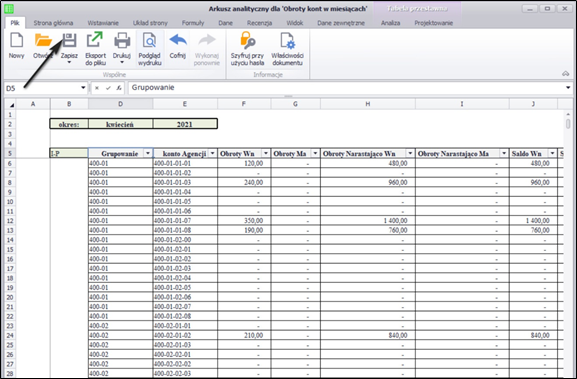The height and width of the screenshot is (379, 577).
Task: Open the konto Agencji filter dropdown
Action: [212, 153]
